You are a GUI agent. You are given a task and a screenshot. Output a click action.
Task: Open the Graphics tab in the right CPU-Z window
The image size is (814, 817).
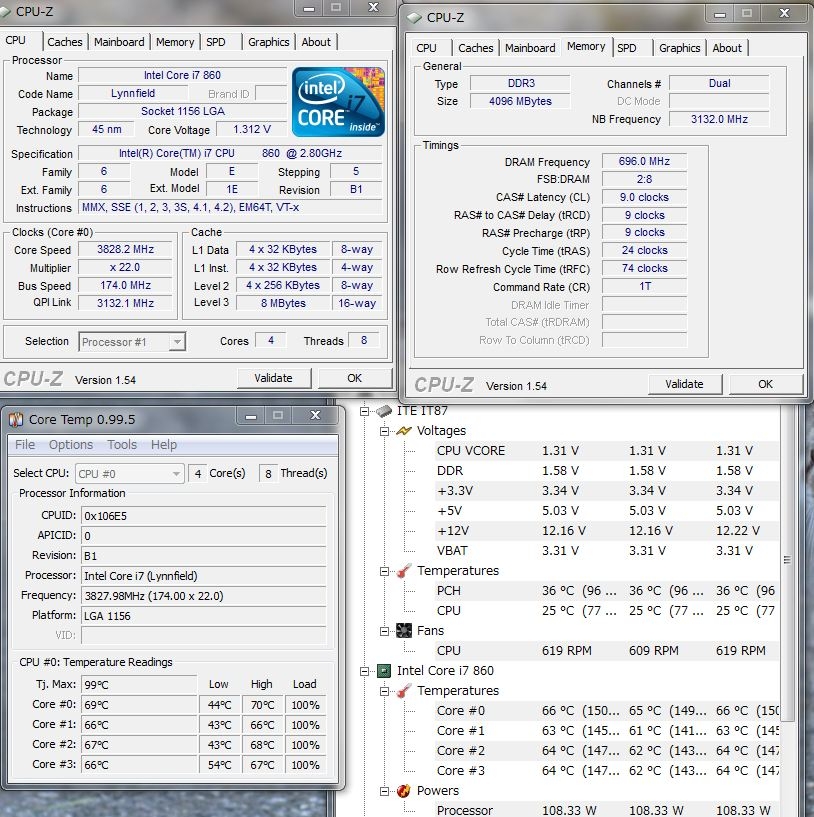coord(680,48)
